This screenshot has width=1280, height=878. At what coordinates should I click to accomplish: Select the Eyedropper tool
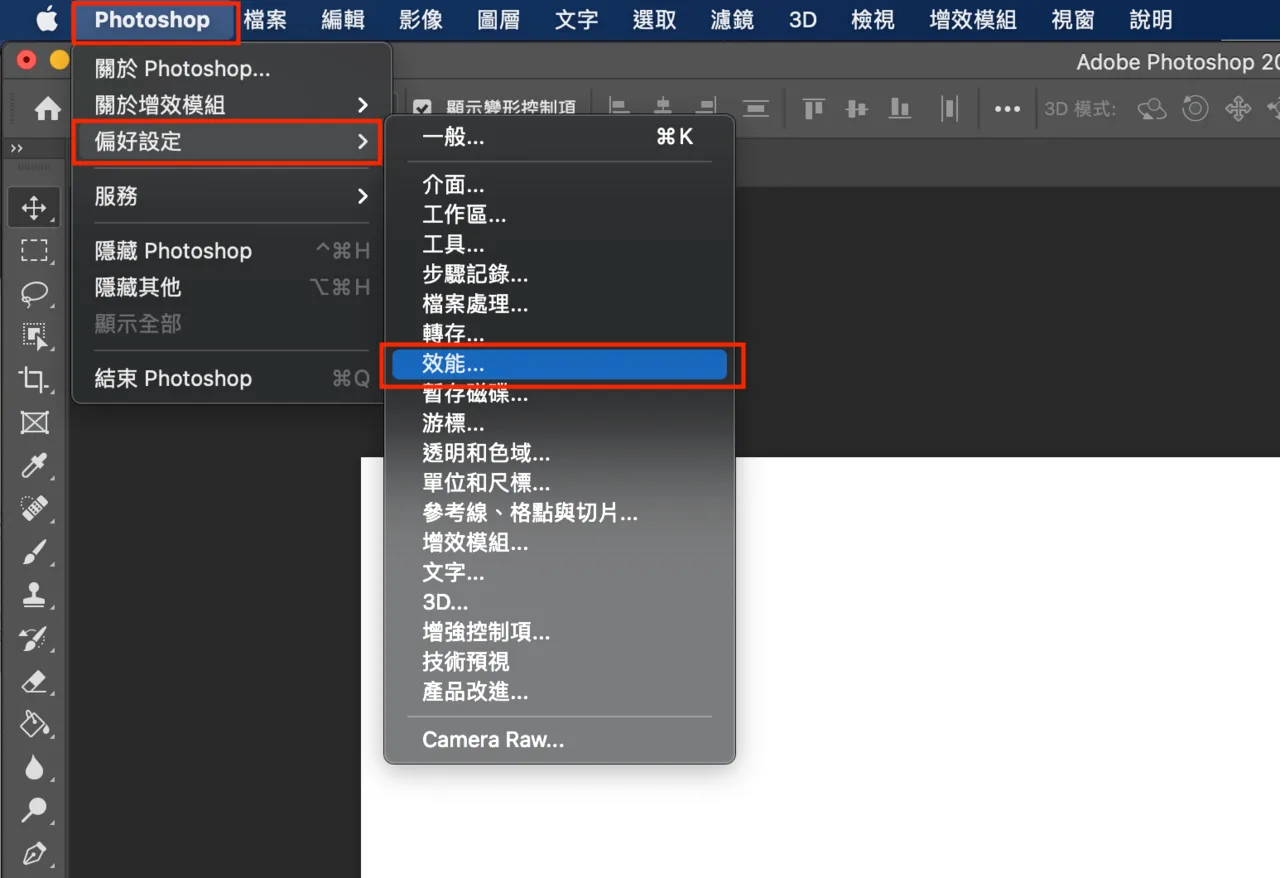35,465
